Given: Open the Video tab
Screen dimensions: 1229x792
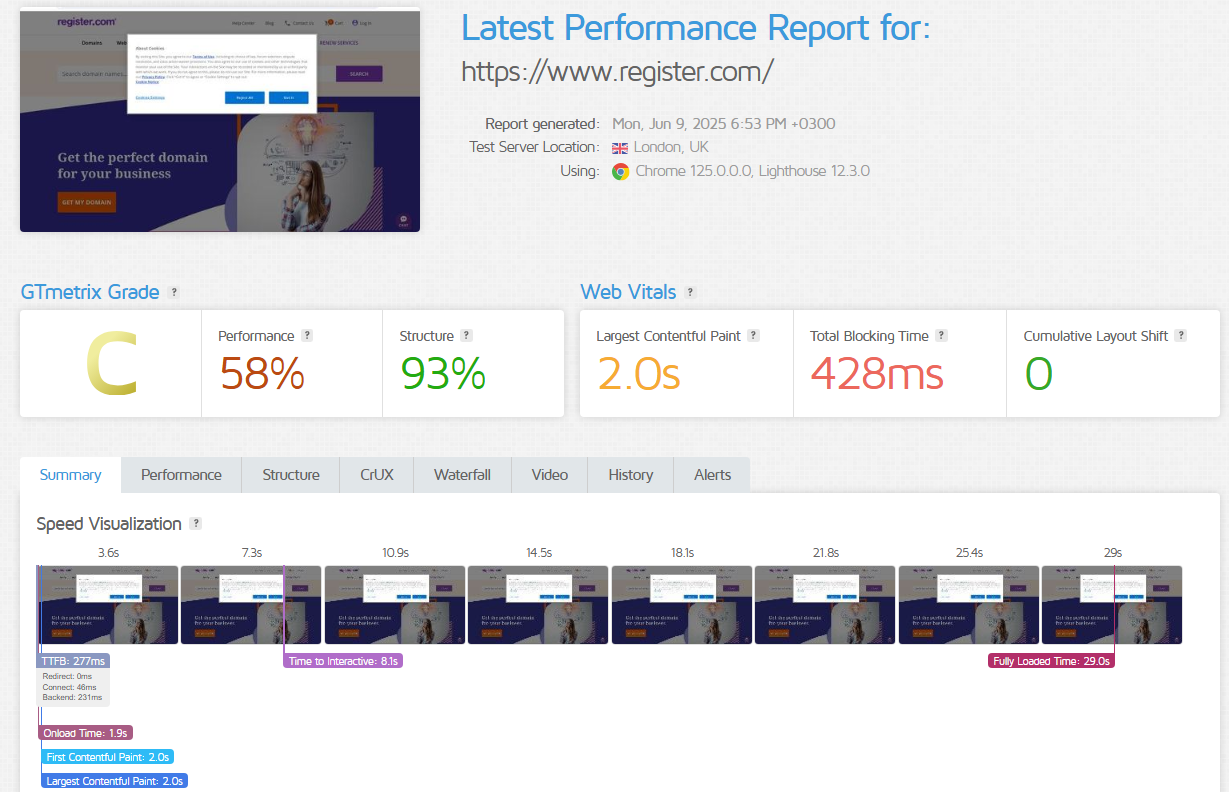Looking at the screenshot, I should (x=550, y=475).
